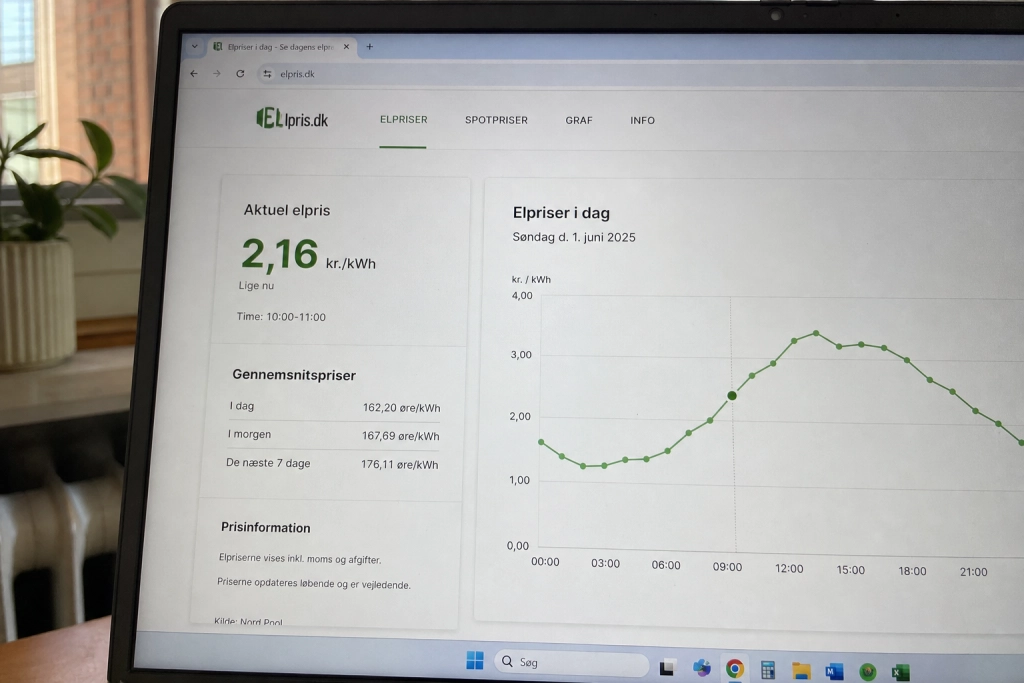Screen dimensions: 1024x683
Task: Click the 12:00 x-axis label
Action: [789, 569]
